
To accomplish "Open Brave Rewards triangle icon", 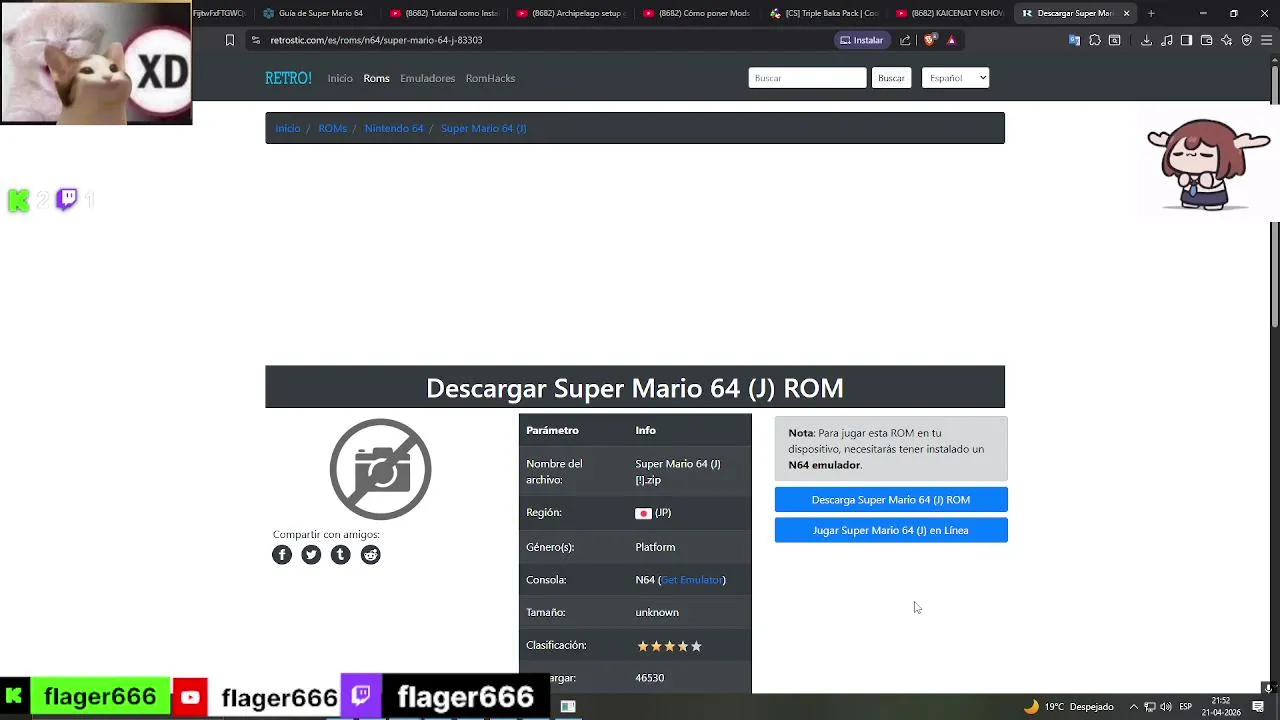I will (951, 40).
